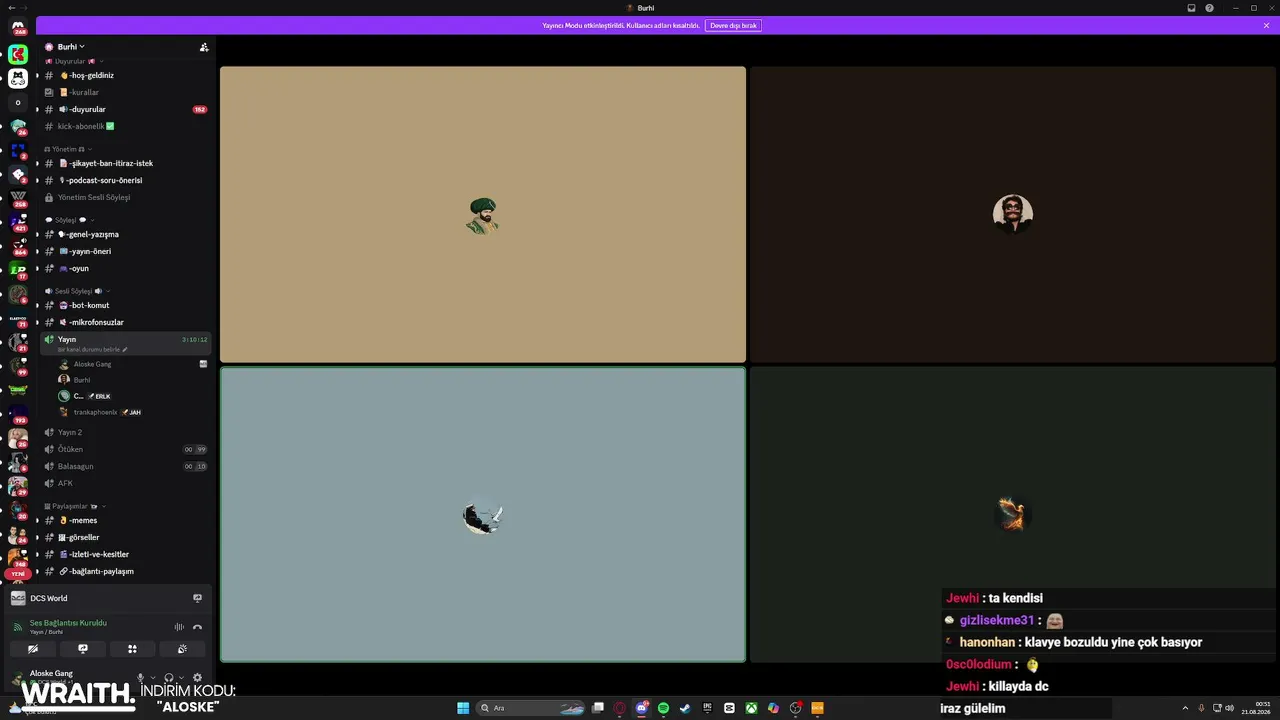Collapse the Yönetim channel category

click(68, 149)
